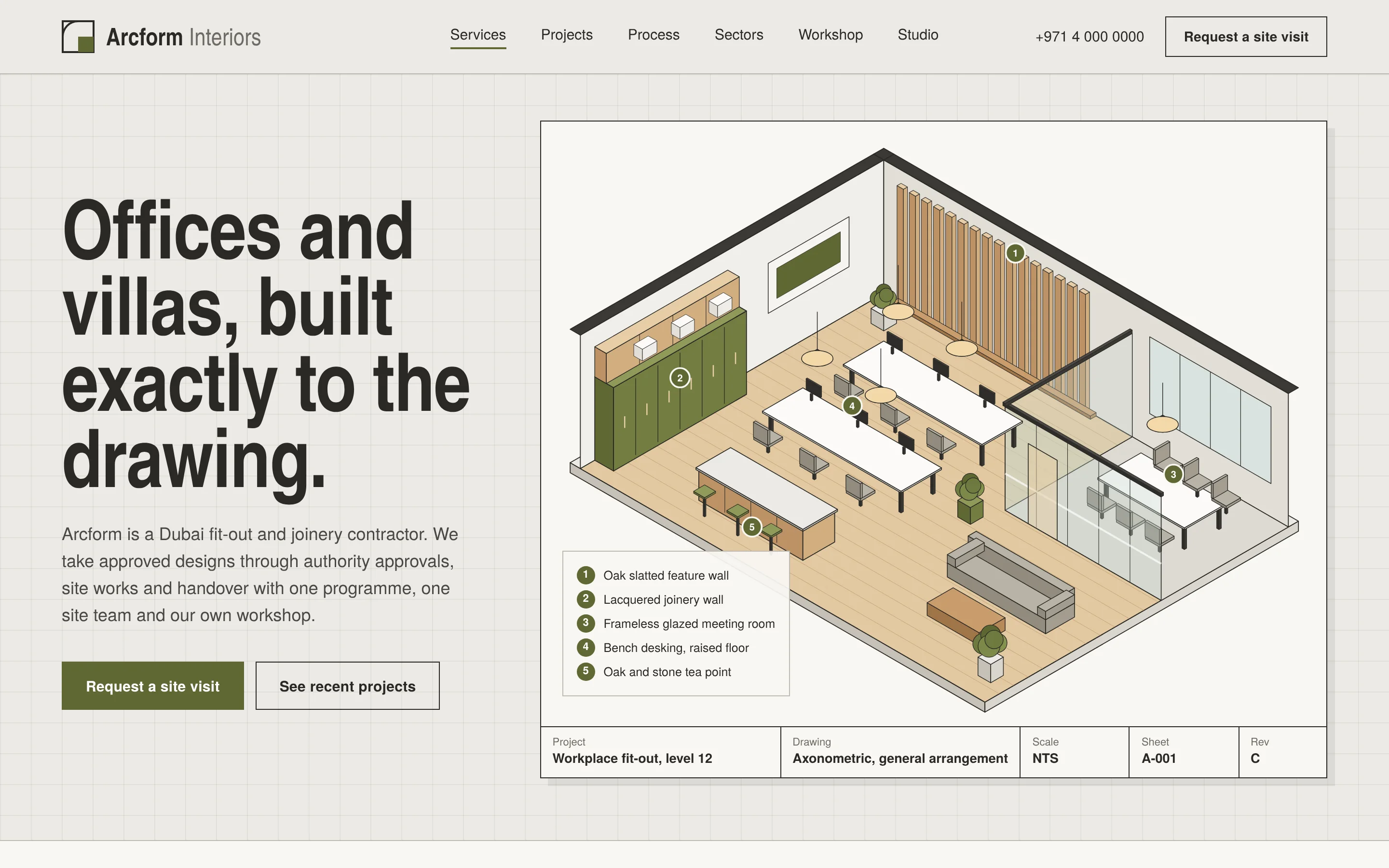Click the Rev value C
This screenshot has width=1389, height=868.
[x=1255, y=759]
